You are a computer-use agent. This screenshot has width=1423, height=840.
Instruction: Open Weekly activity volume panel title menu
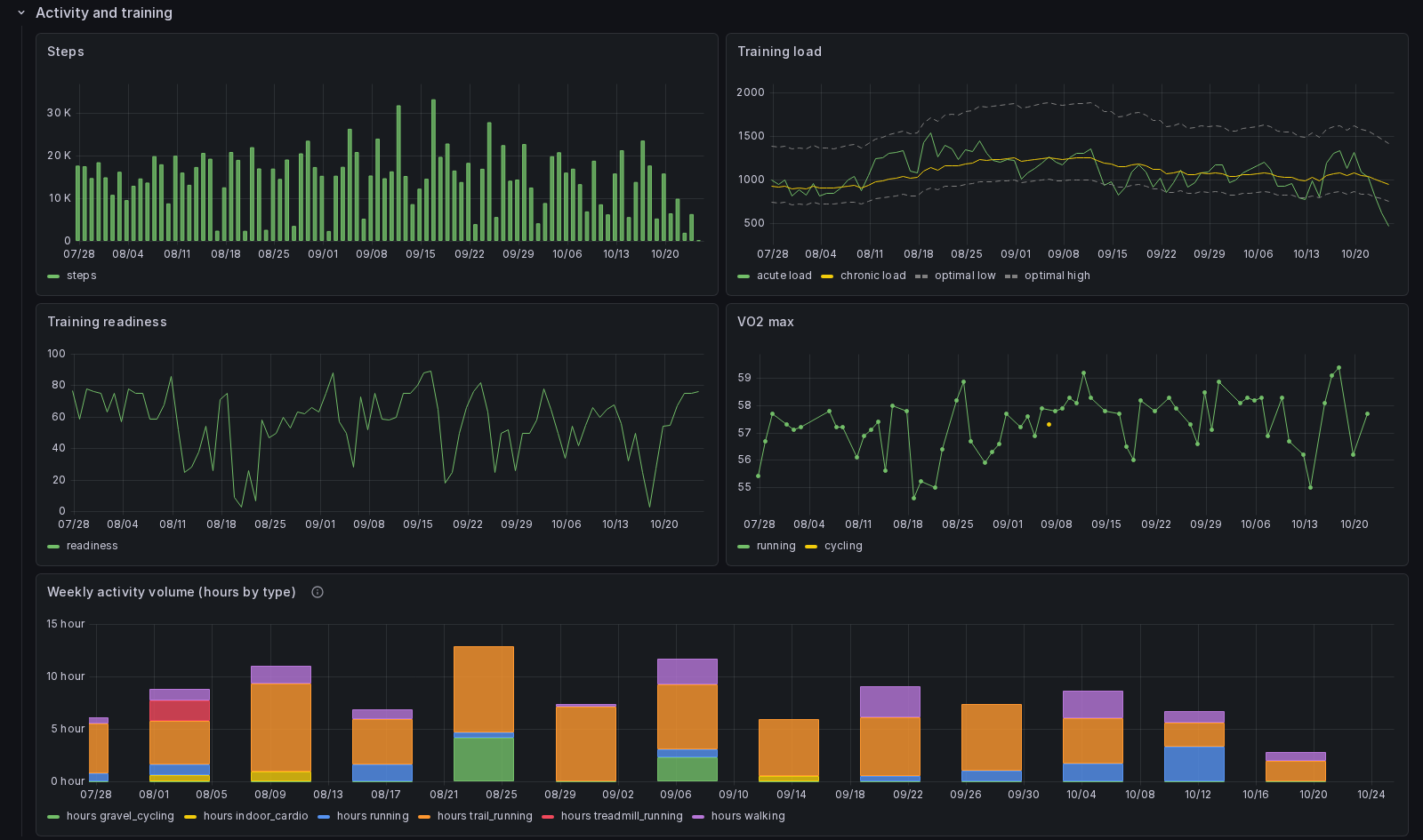[172, 592]
